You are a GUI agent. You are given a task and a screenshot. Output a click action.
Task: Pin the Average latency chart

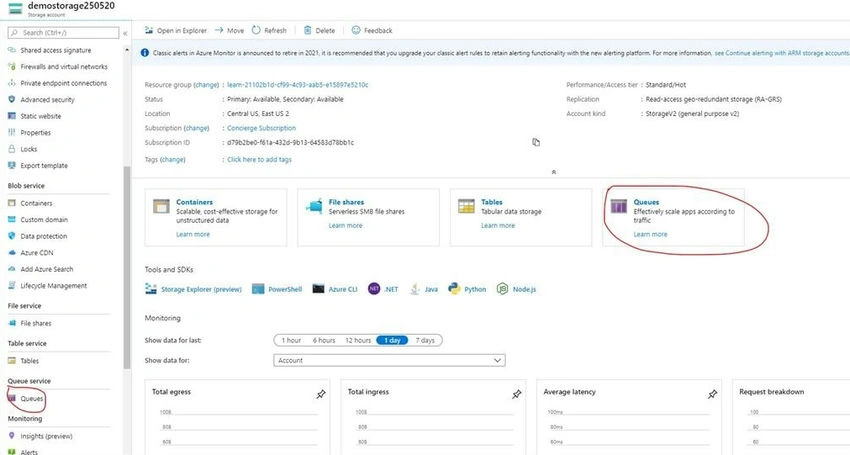712,394
